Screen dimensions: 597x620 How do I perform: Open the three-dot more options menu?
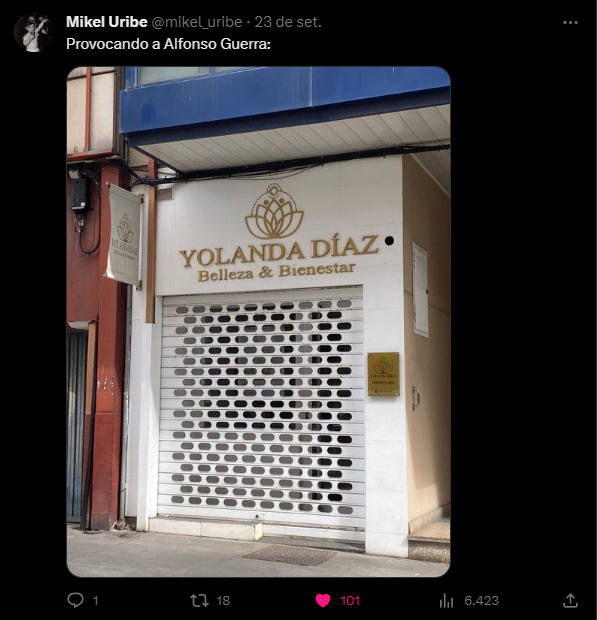pyautogui.click(x=570, y=23)
